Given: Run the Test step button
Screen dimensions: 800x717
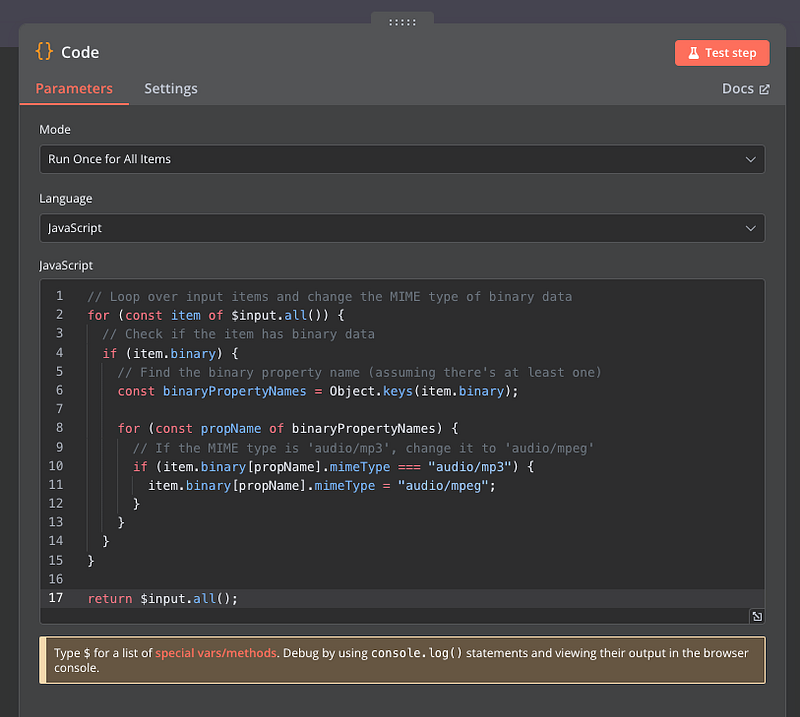Looking at the screenshot, I should tap(721, 53).
